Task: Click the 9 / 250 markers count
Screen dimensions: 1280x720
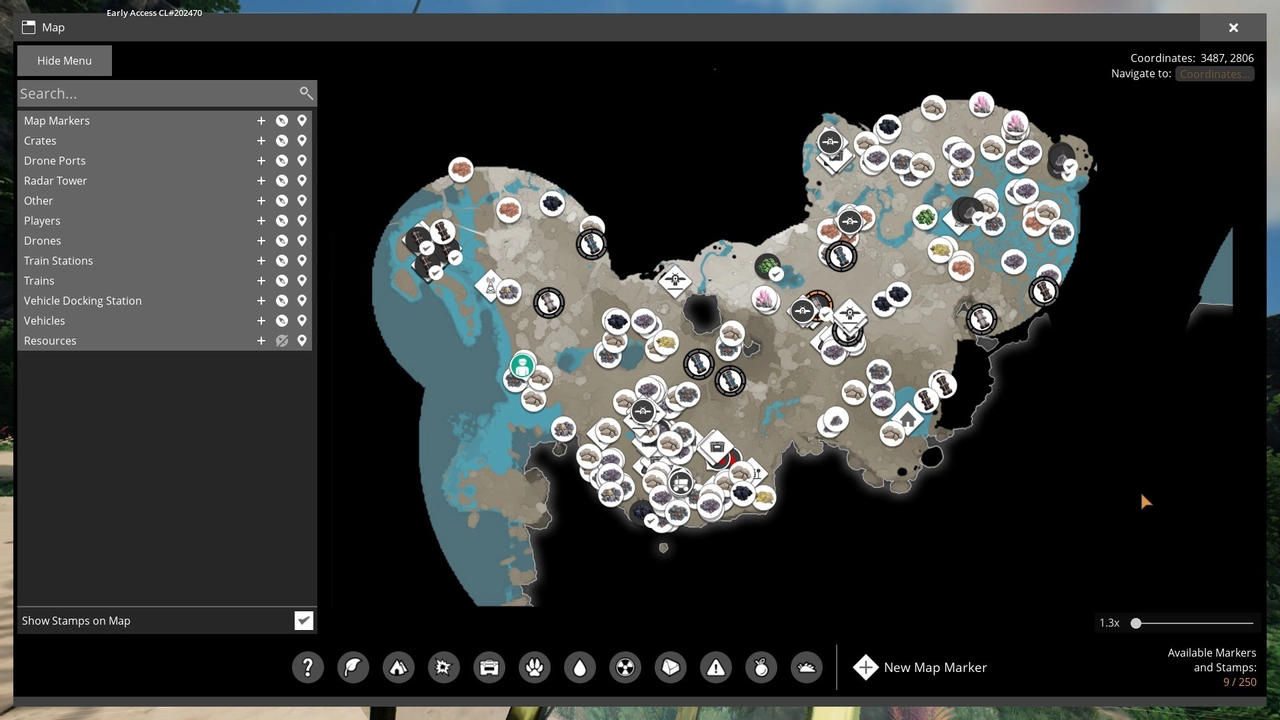Action: tap(1239, 682)
